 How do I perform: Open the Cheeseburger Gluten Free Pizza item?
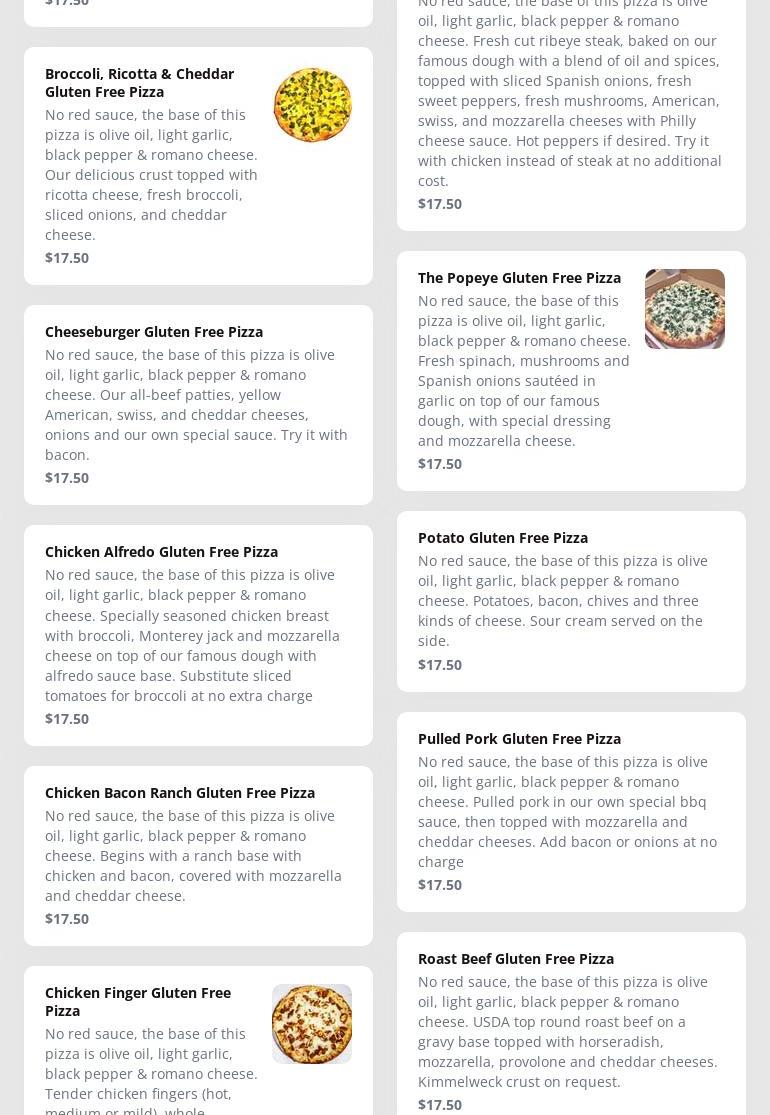154,332
